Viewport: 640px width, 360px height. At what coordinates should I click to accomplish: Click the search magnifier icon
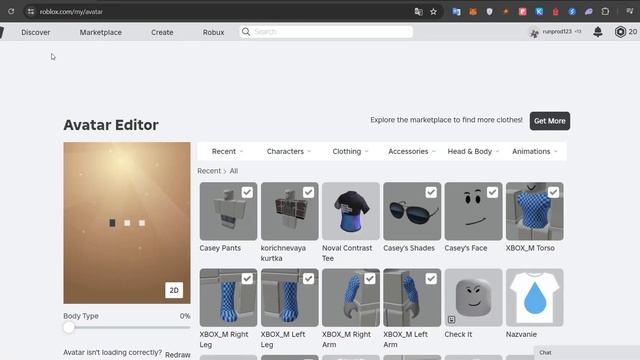click(246, 32)
